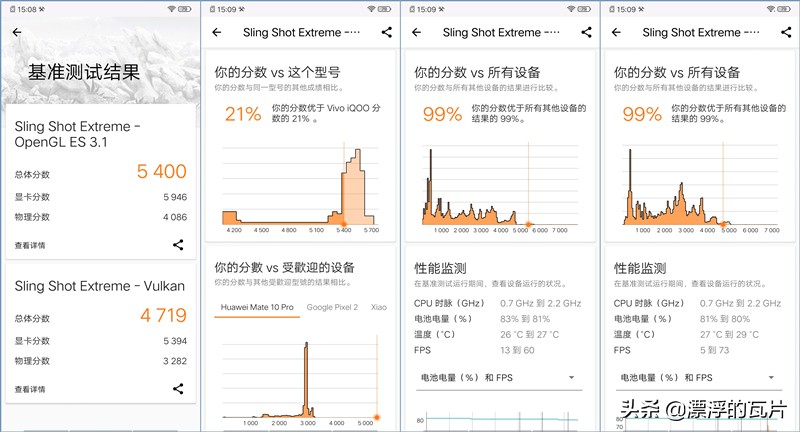Tap the 你的分数 vs 受歡迎的设备 heading
800x432 pixels.
click(x=285, y=267)
